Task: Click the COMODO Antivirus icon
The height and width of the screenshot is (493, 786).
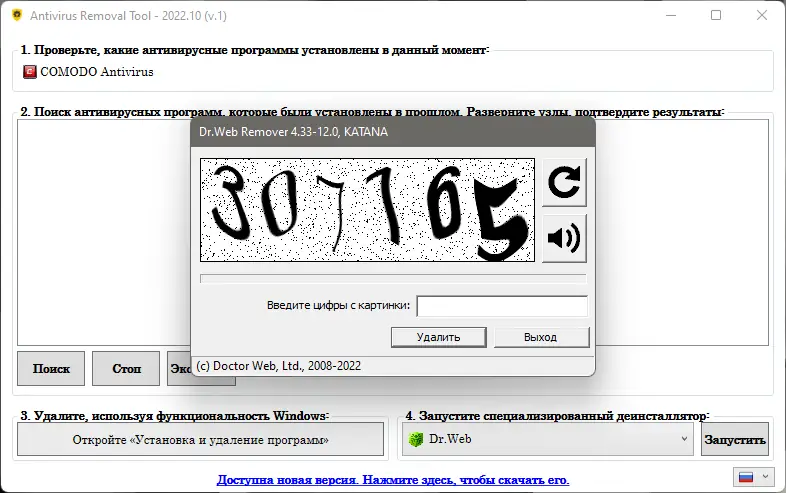Action: point(30,72)
